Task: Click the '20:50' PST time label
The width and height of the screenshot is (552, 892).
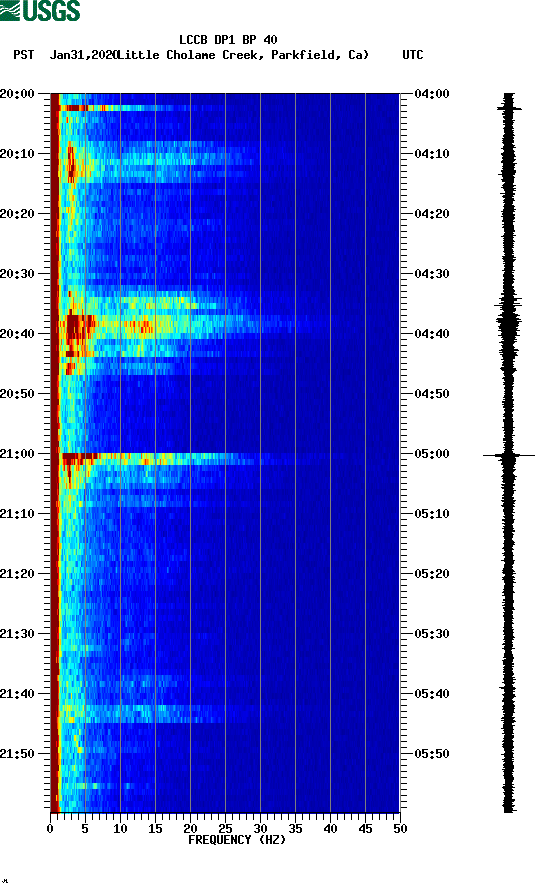Action: tap(17, 394)
